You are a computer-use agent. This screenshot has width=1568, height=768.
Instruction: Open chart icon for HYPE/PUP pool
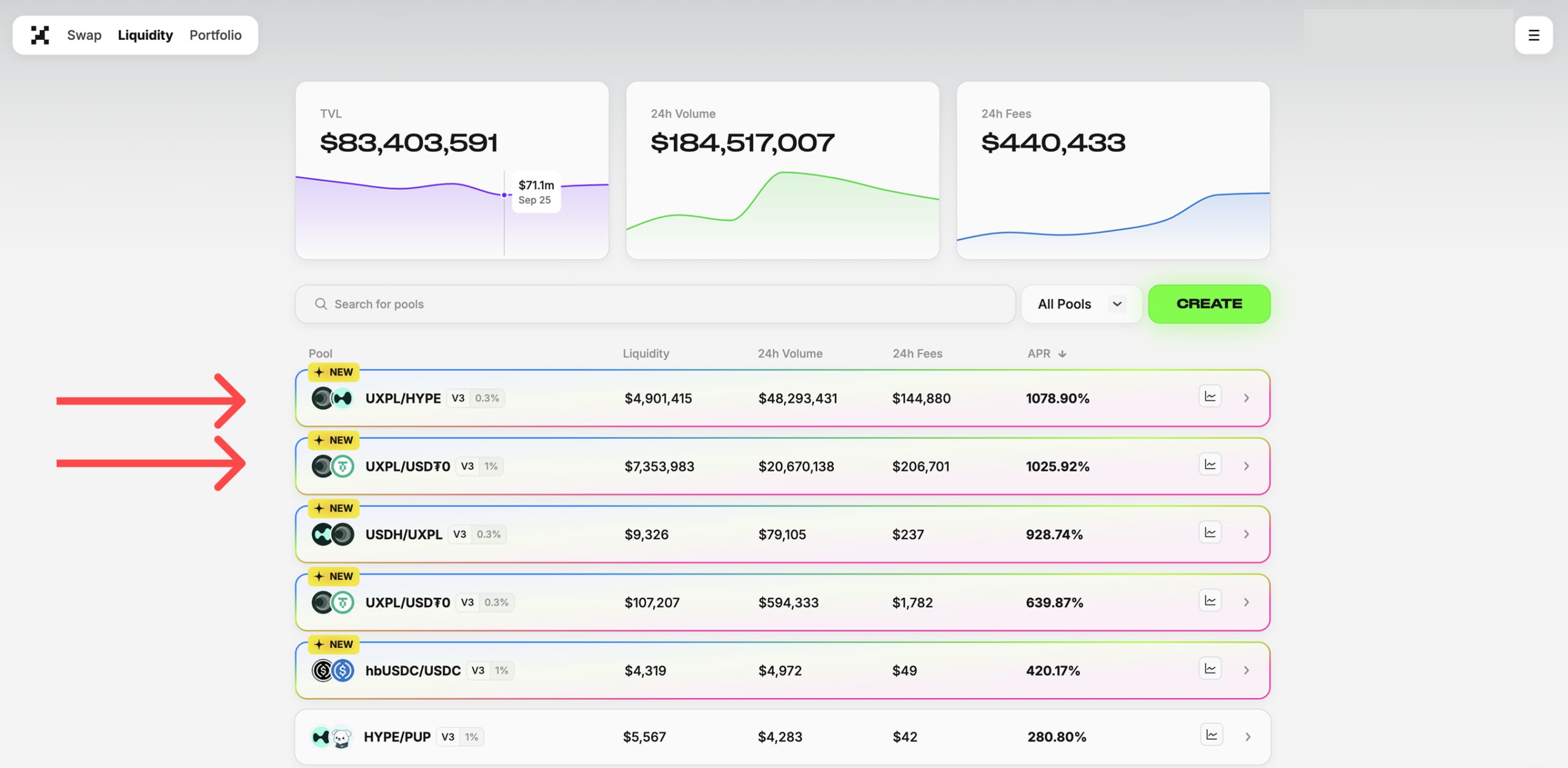[1211, 735]
